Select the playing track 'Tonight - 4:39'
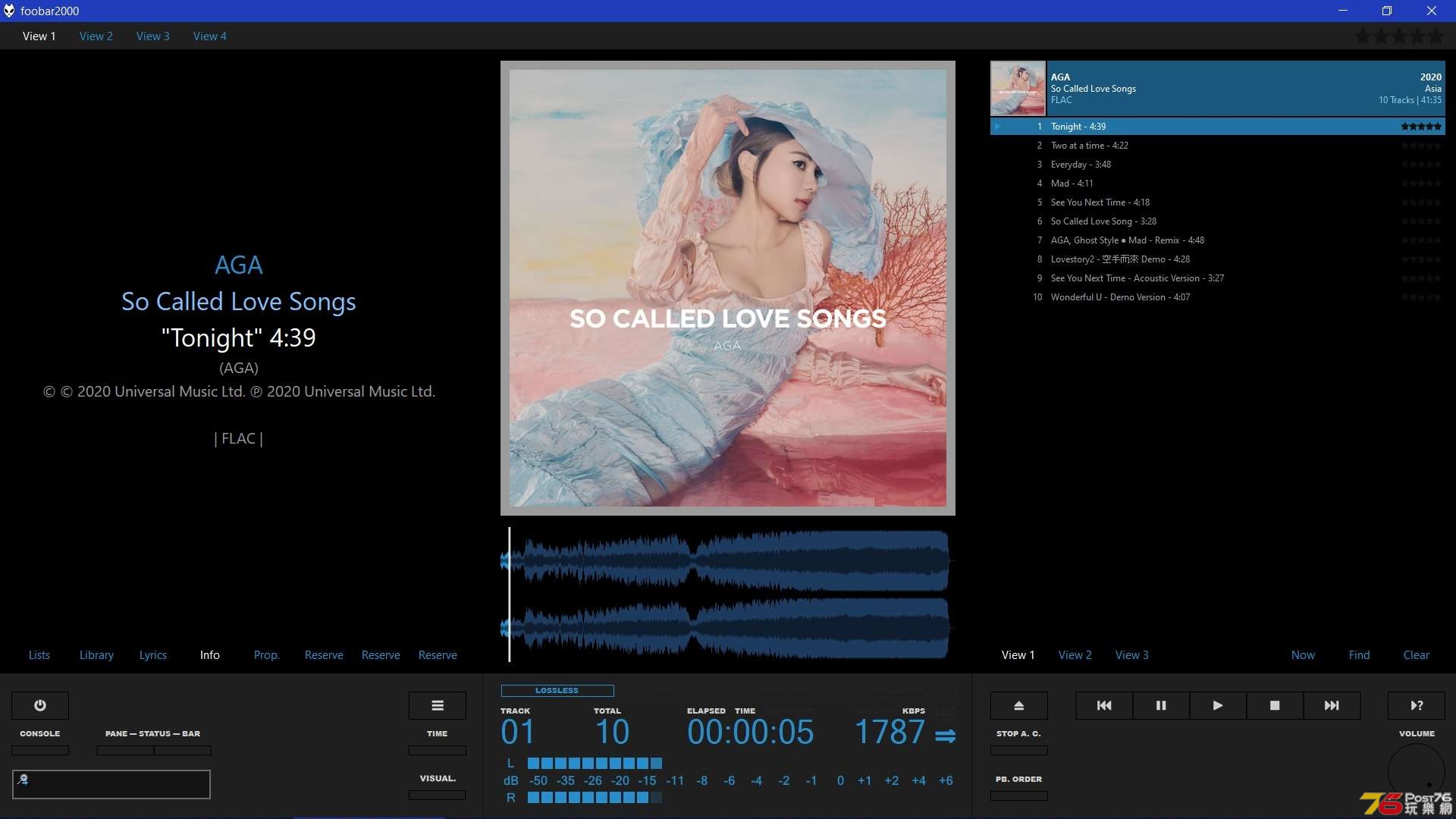Viewport: 1456px width, 819px height. pyautogui.click(x=1218, y=127)
